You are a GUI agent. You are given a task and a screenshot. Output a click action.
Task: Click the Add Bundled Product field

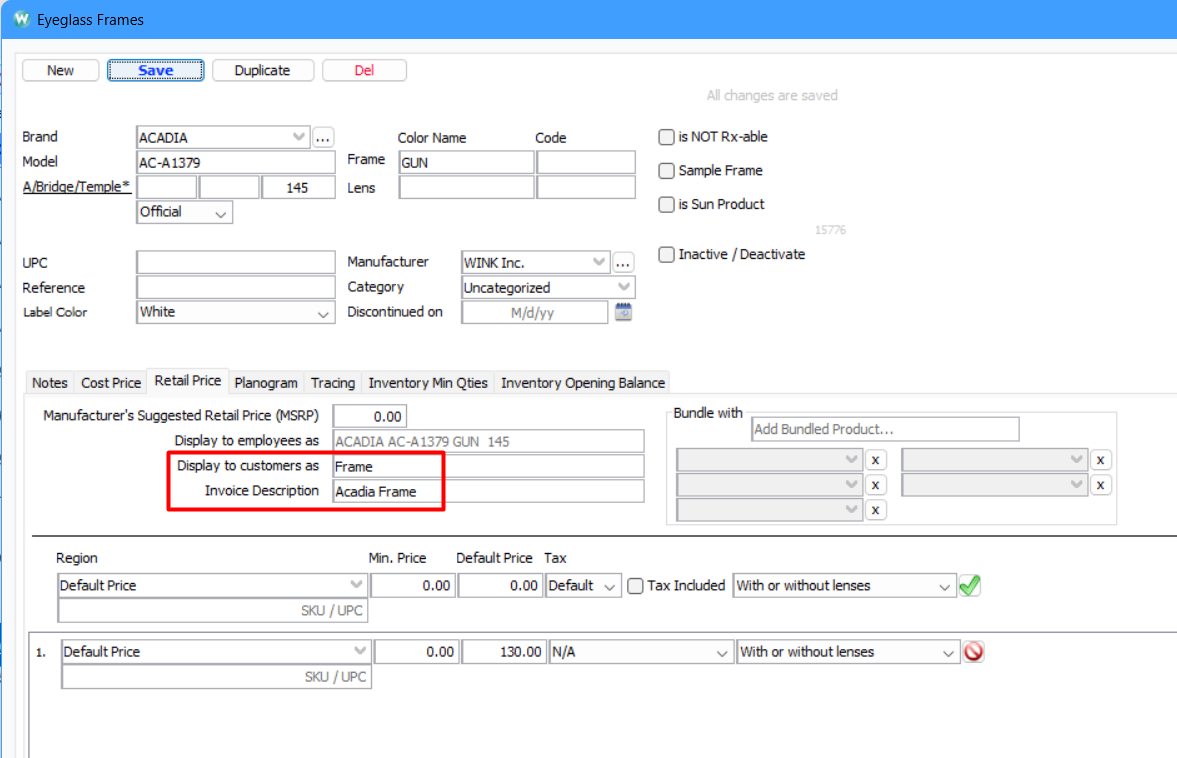(x=884, y=428)
